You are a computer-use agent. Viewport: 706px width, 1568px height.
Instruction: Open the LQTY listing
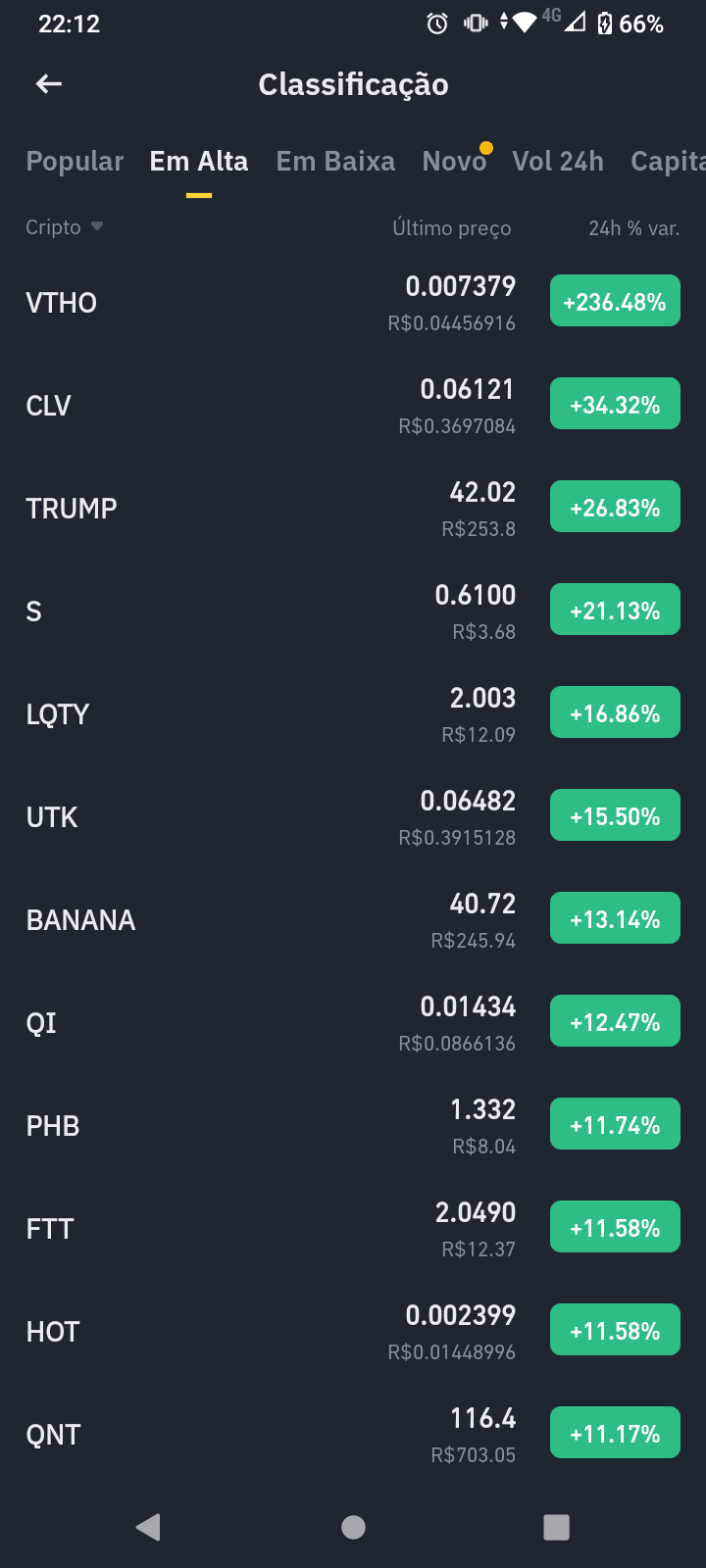(353, 714)
